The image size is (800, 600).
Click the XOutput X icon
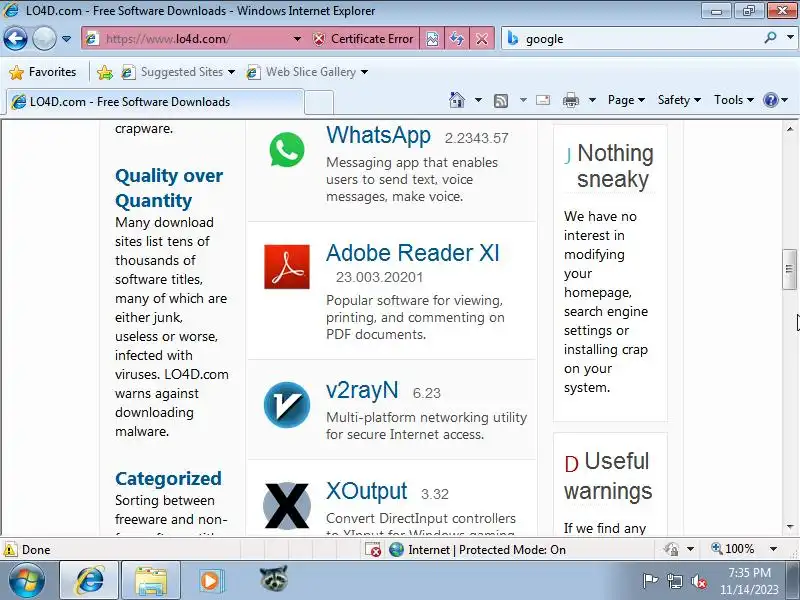(x=287, y=506)
